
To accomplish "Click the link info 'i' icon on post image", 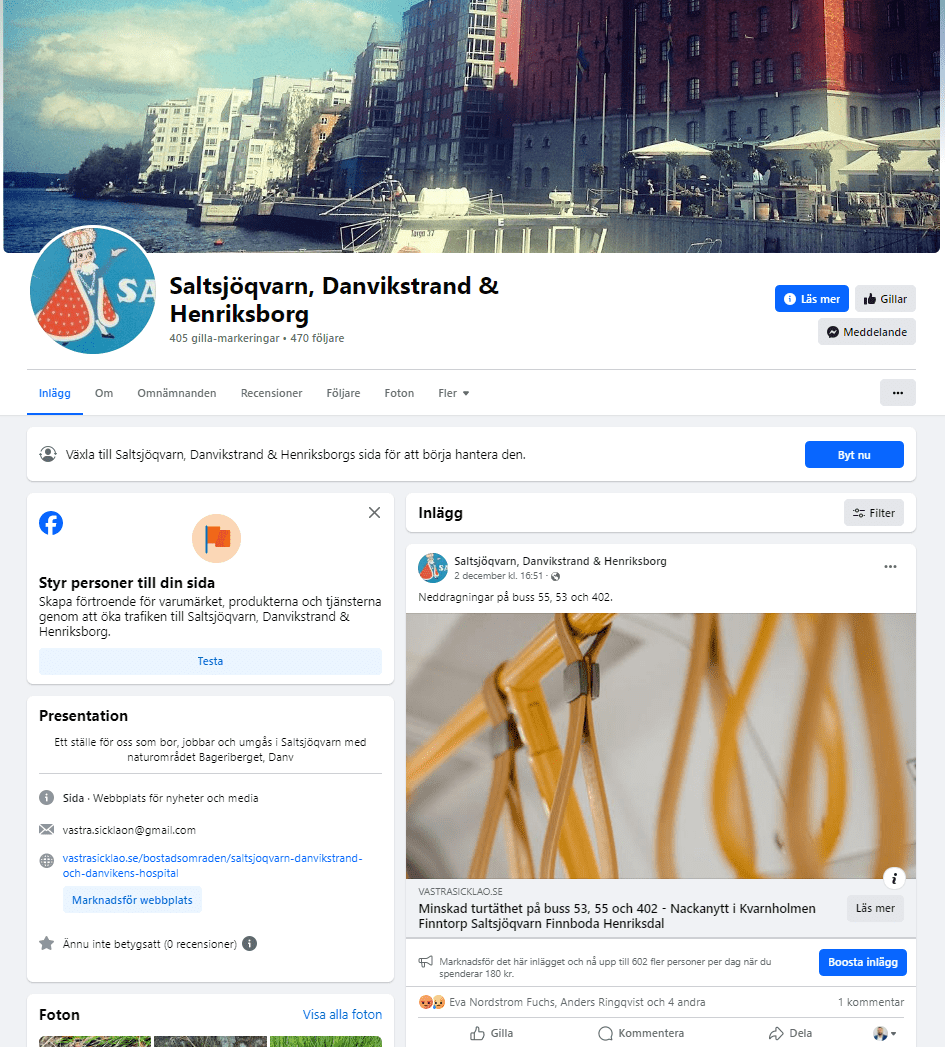I will tap(894, 878).
